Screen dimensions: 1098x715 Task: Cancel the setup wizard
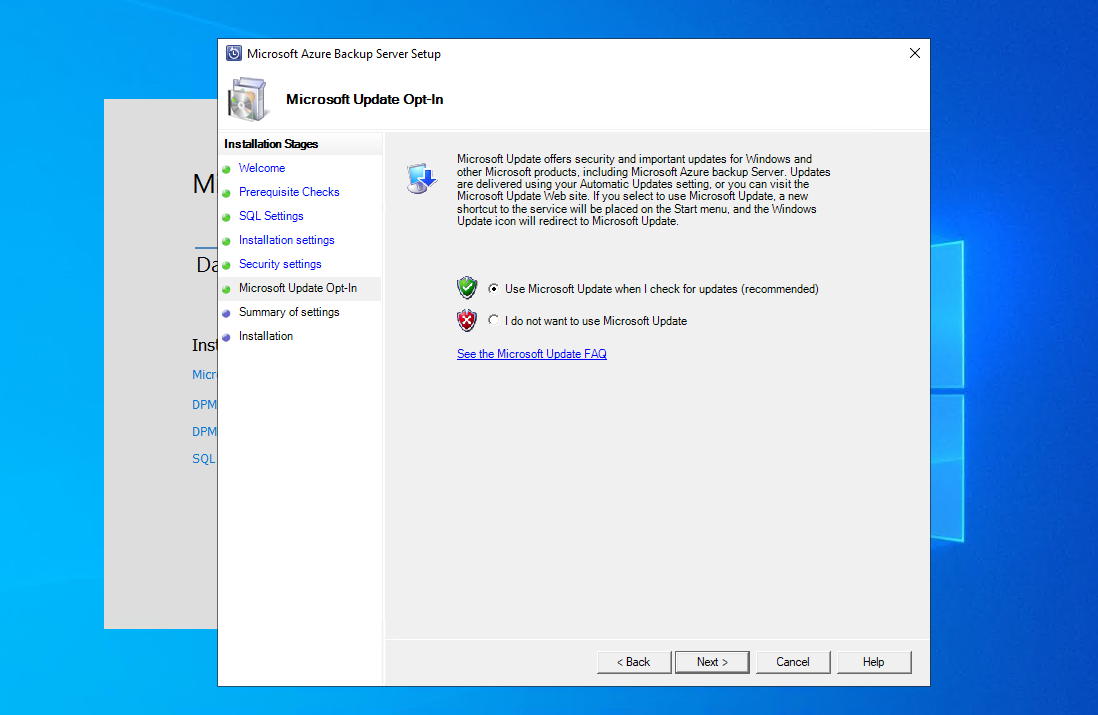793,662
